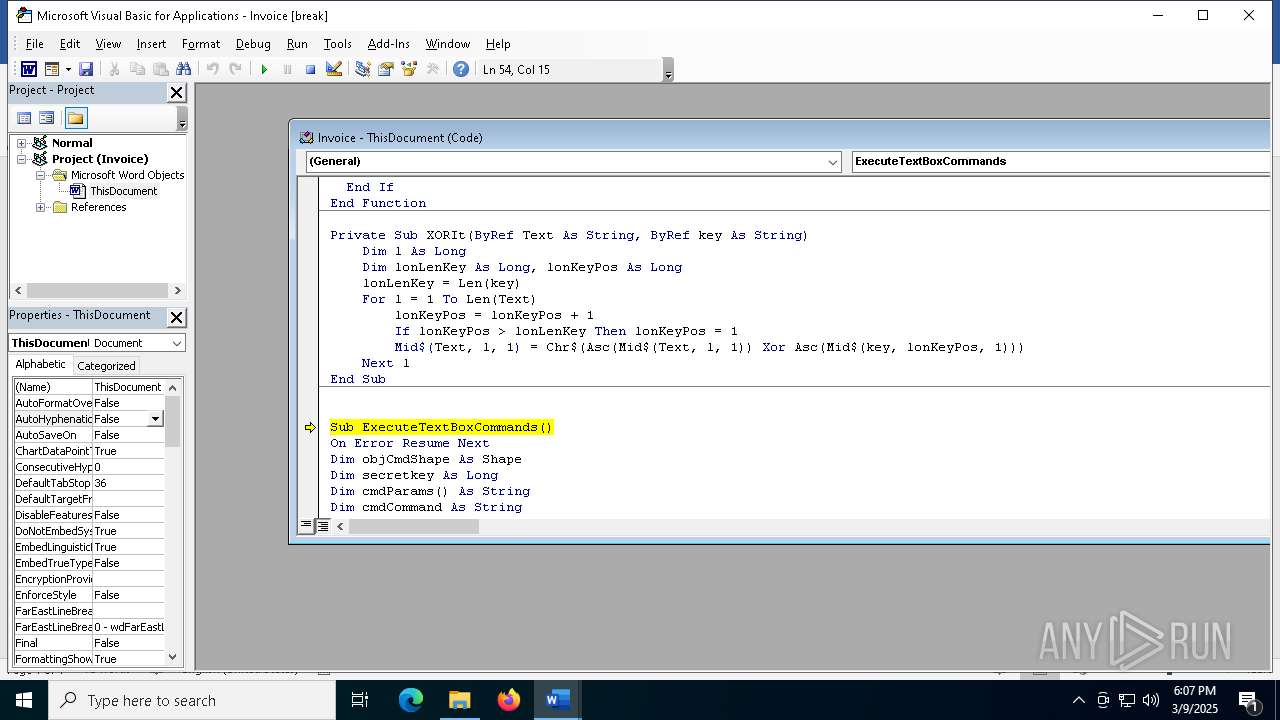Click the Cut icon in toolbar
Image resolution: width=1280 pixels, height=720 pixels.
coord(114,69)
